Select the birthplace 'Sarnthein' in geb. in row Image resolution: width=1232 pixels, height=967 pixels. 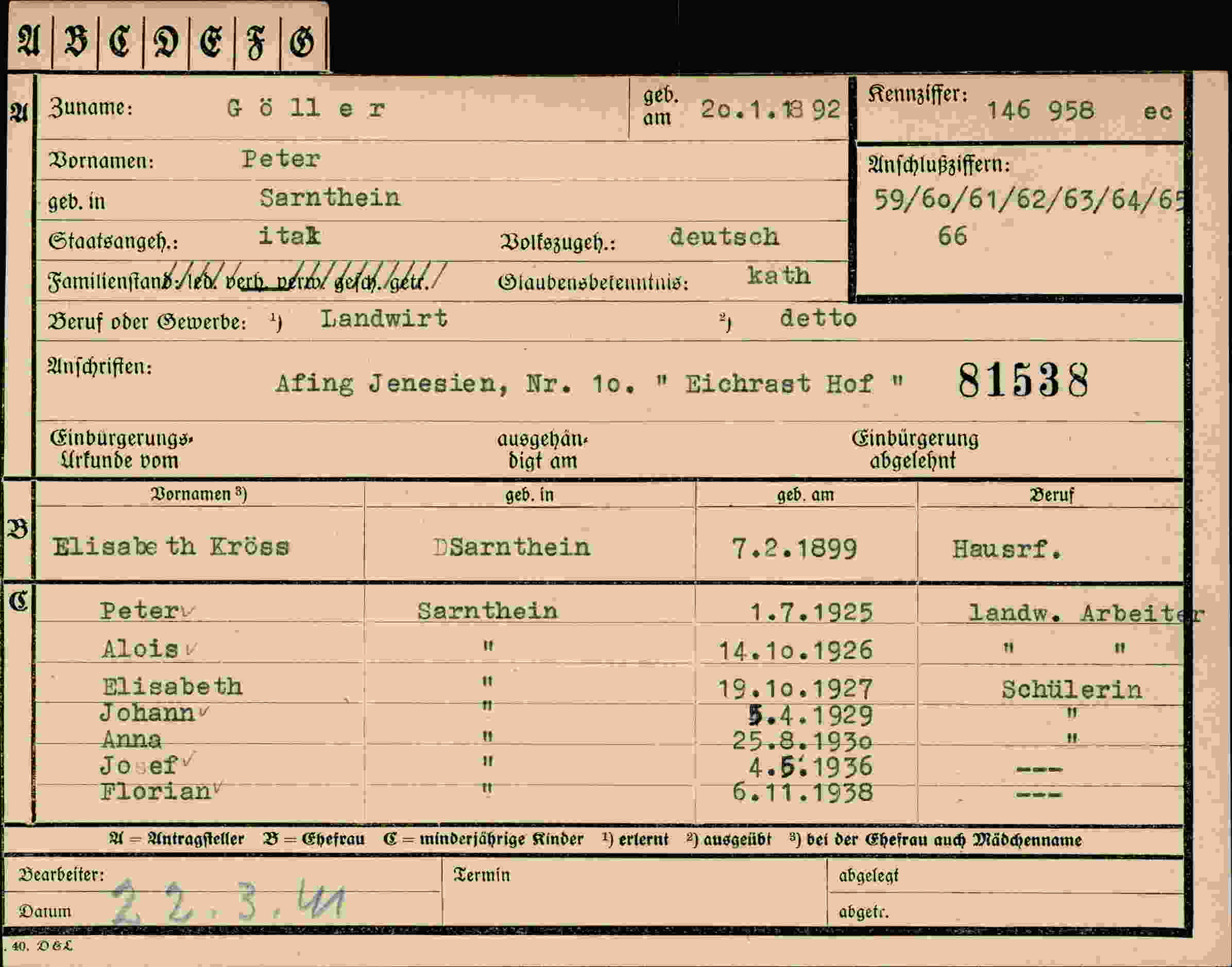[330, 198]
